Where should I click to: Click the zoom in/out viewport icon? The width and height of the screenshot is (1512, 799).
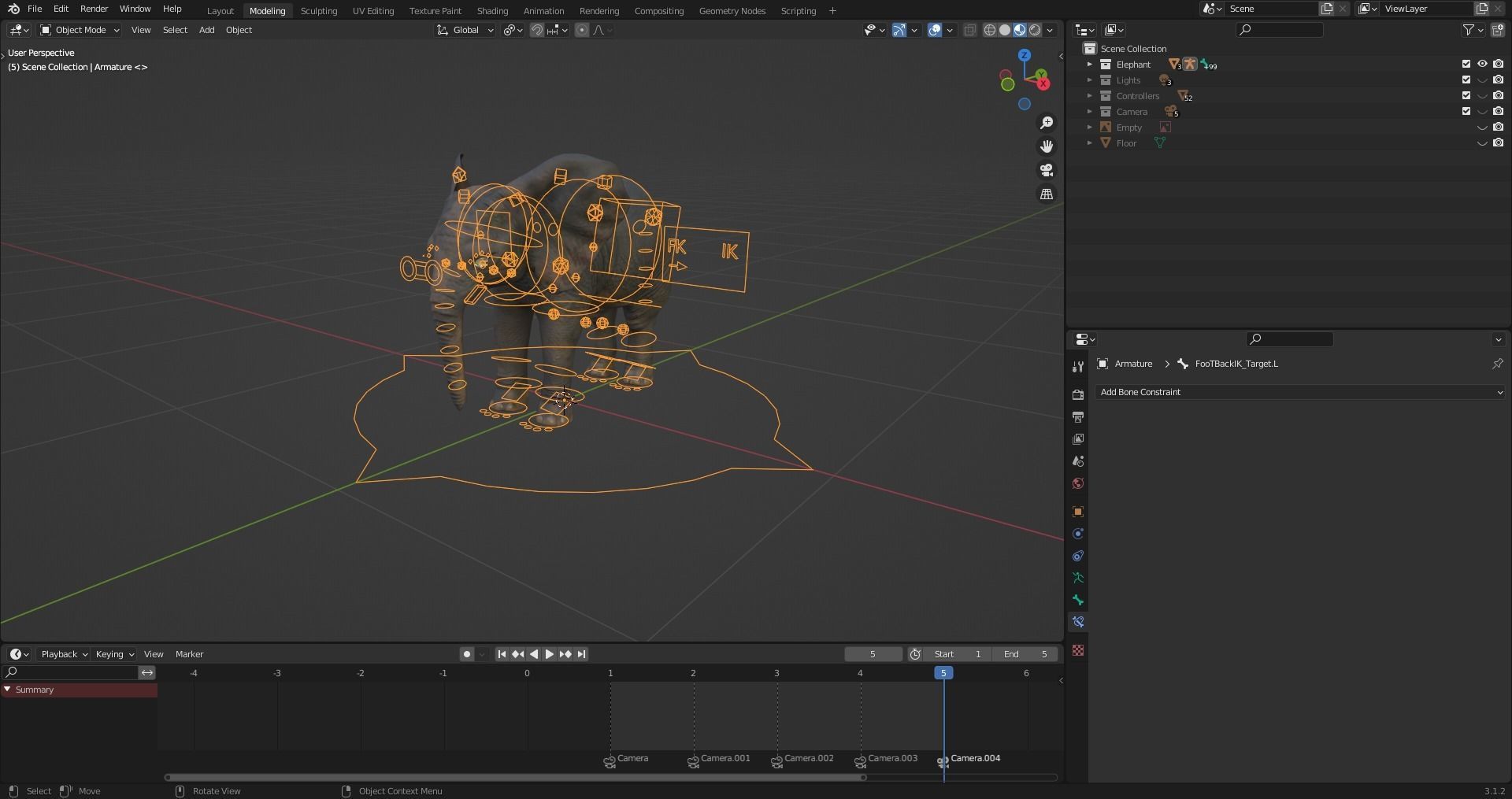click(1047, 123)
